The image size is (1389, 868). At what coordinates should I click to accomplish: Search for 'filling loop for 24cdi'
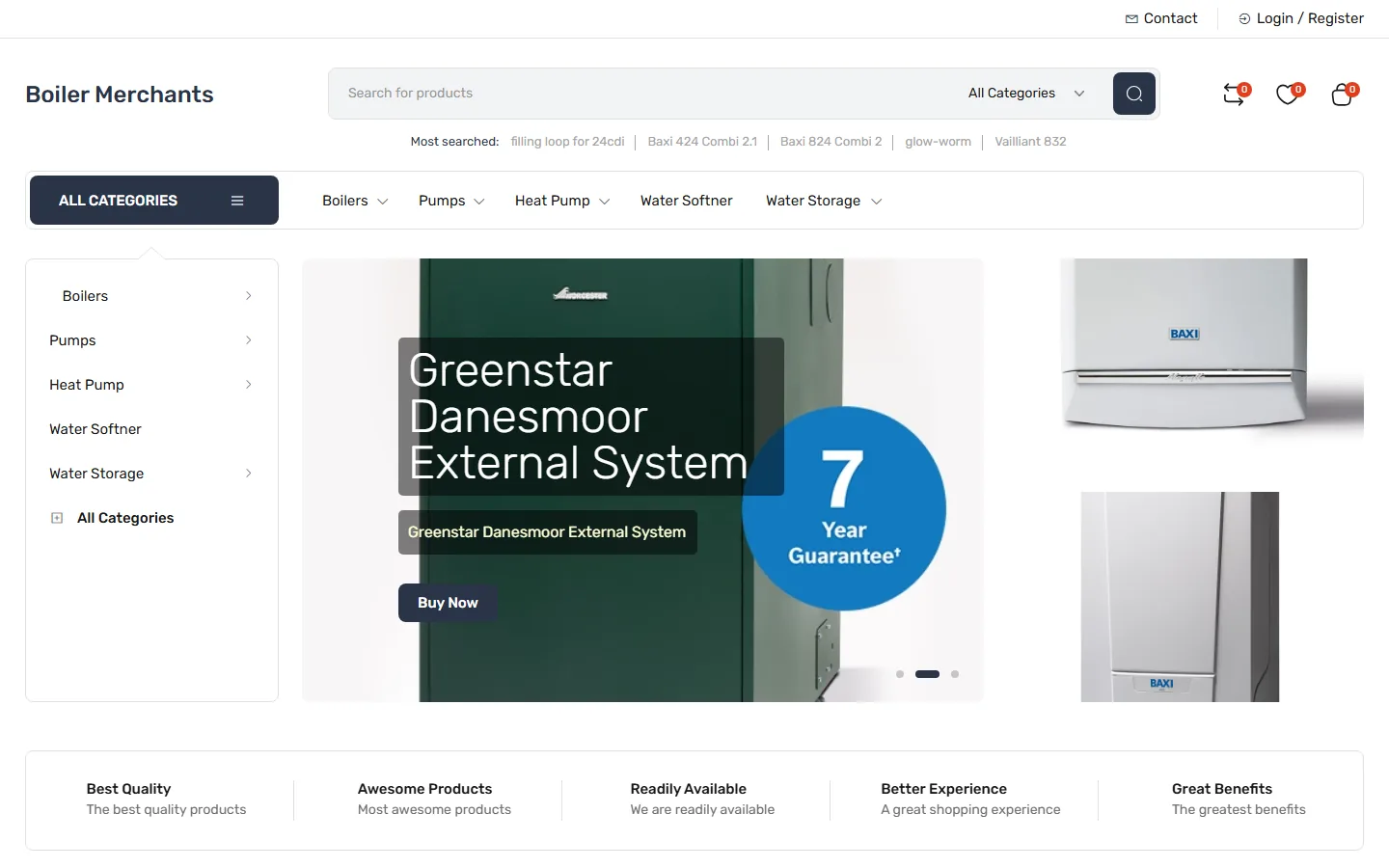pos(567,142)
